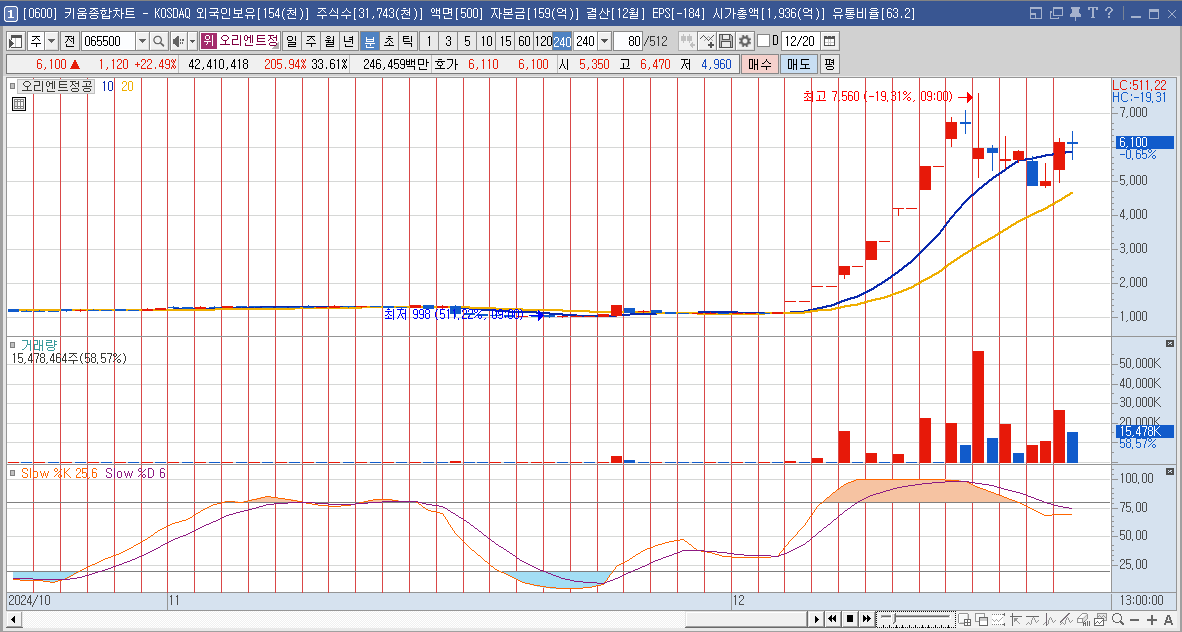Image resolution: width=1182 pixels, height=632 pixels.
Task: Select the 초 (second) period button
Action: [388, 41]
